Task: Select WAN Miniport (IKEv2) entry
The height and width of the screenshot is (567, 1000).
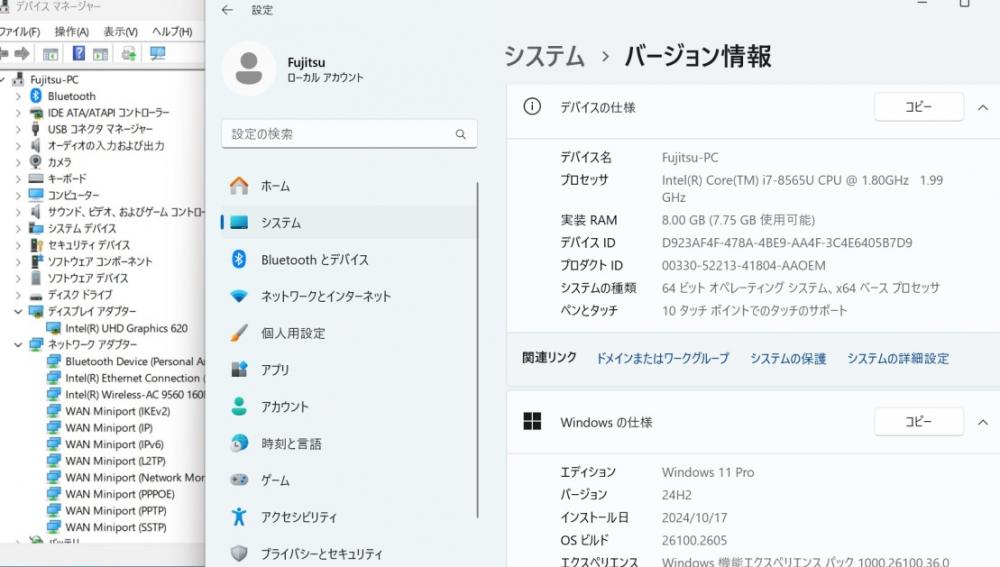Action: pos(117,411)
